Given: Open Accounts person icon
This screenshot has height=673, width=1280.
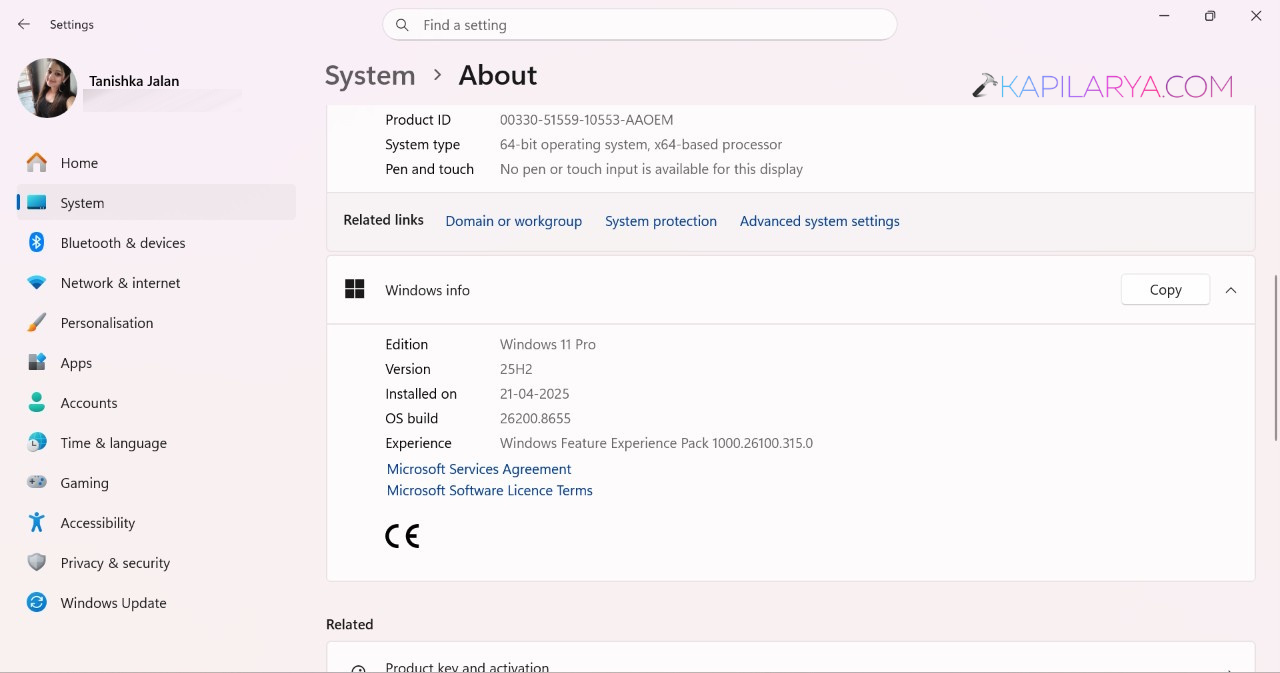Looking at the screenshot, I should pos(37,403).
